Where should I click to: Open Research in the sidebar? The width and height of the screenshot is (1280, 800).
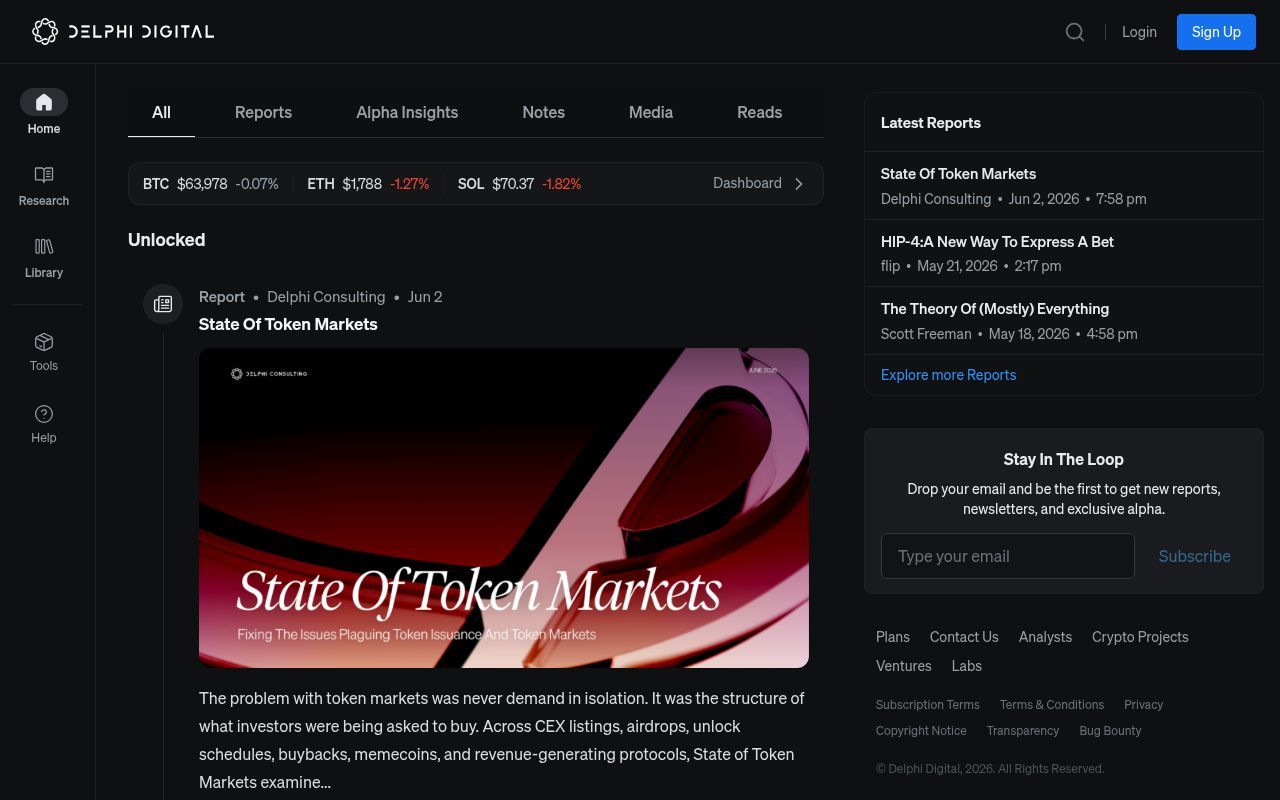(44, 186)
